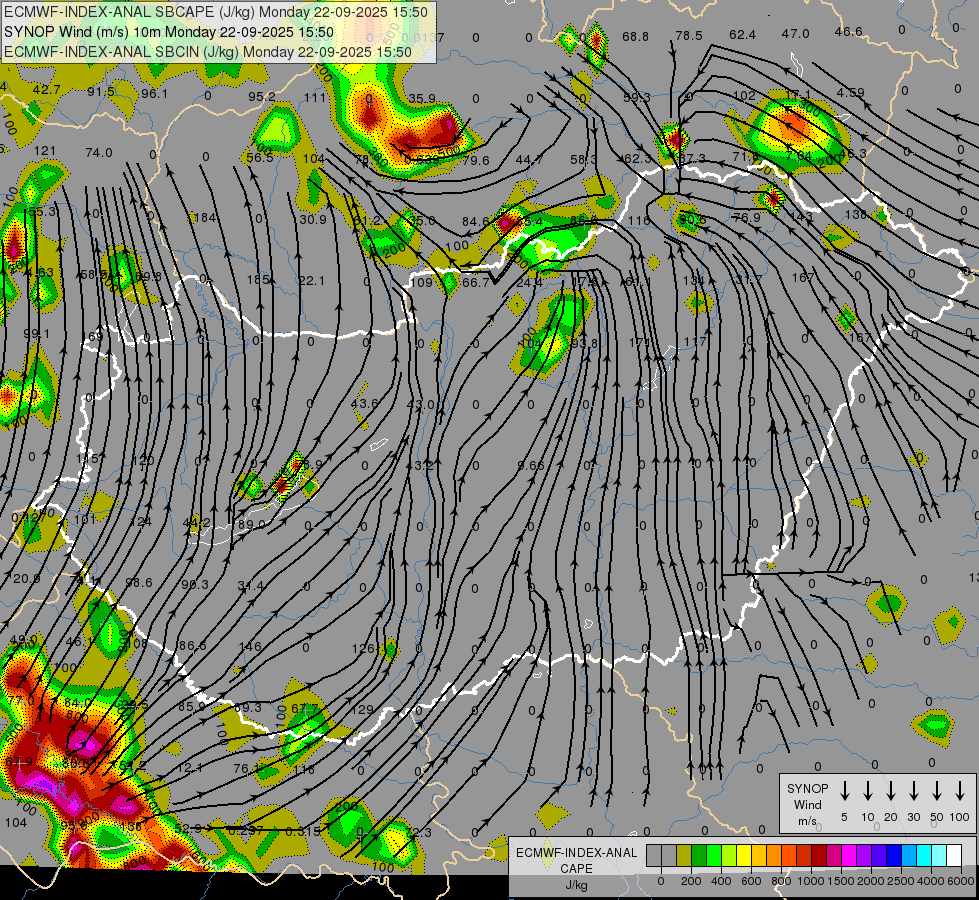Viewport: 979px width, 900px height.
Task: Select the dark green CAPE swatch
Action: [x=699, y=855]
